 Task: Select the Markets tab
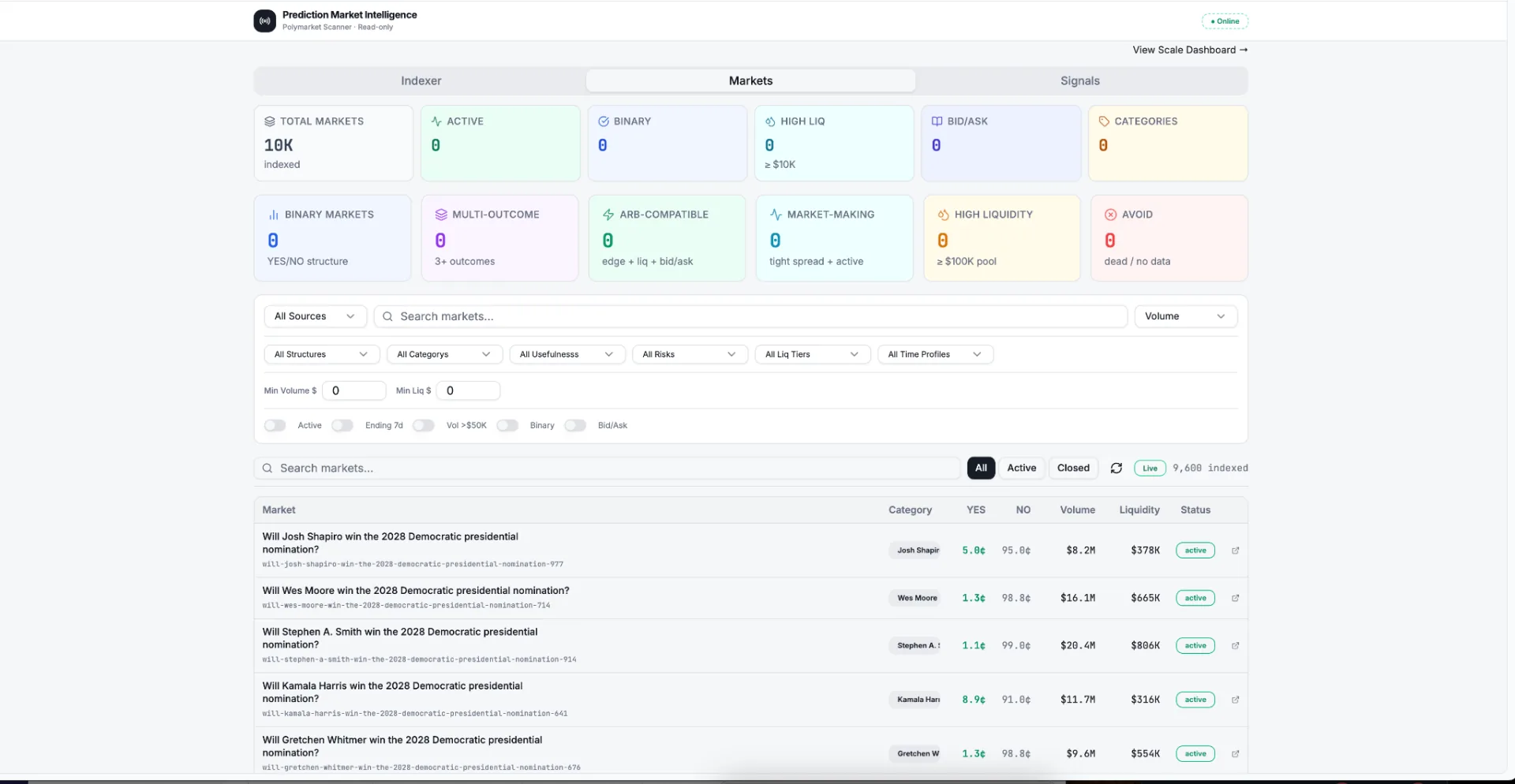[x=750, y=80]
